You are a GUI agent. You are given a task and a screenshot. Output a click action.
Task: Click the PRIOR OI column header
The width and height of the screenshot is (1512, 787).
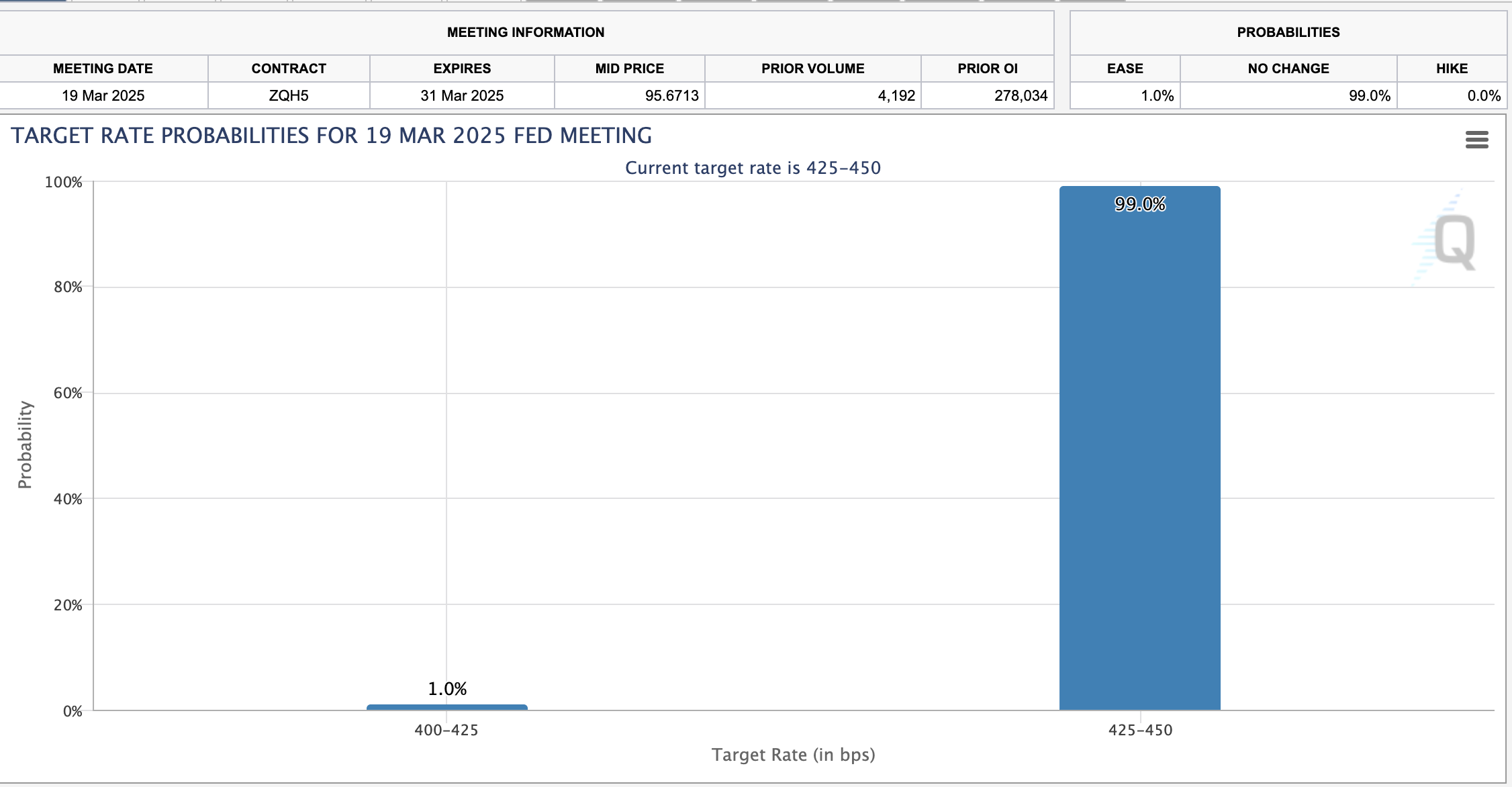(987, 68)
